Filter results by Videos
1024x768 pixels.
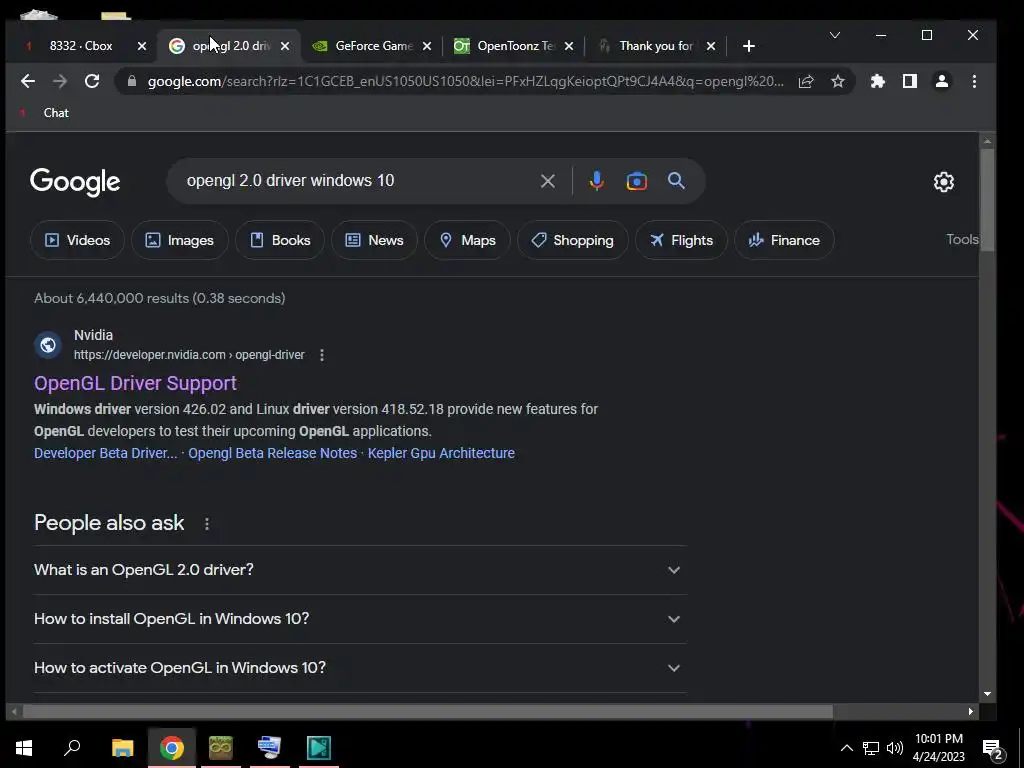(x=77, y=240)
